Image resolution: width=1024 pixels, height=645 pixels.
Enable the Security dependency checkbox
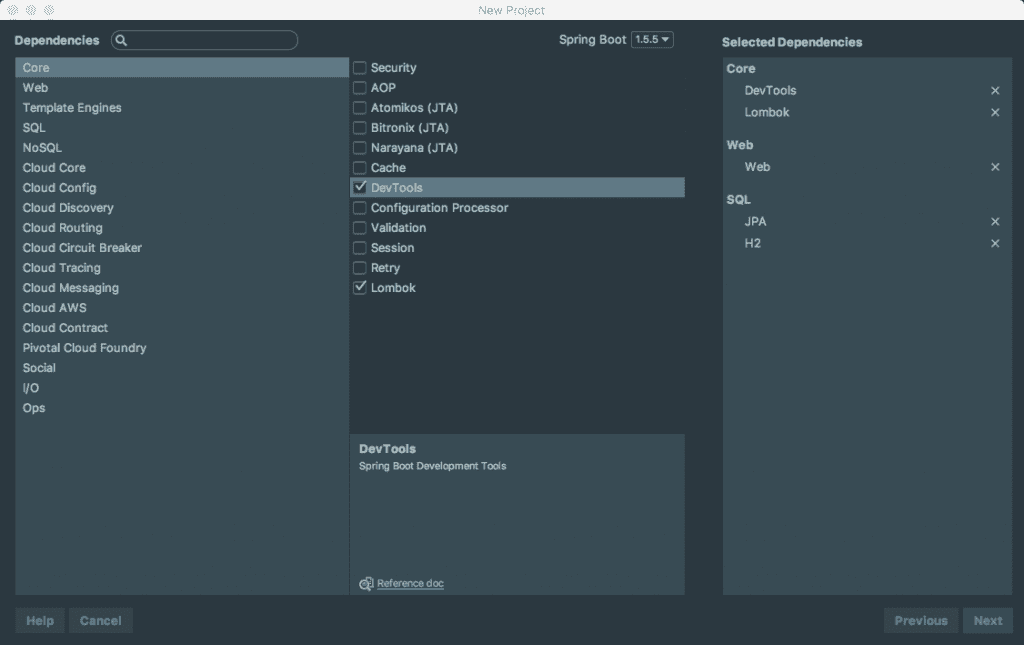click(x=361, y=67)
